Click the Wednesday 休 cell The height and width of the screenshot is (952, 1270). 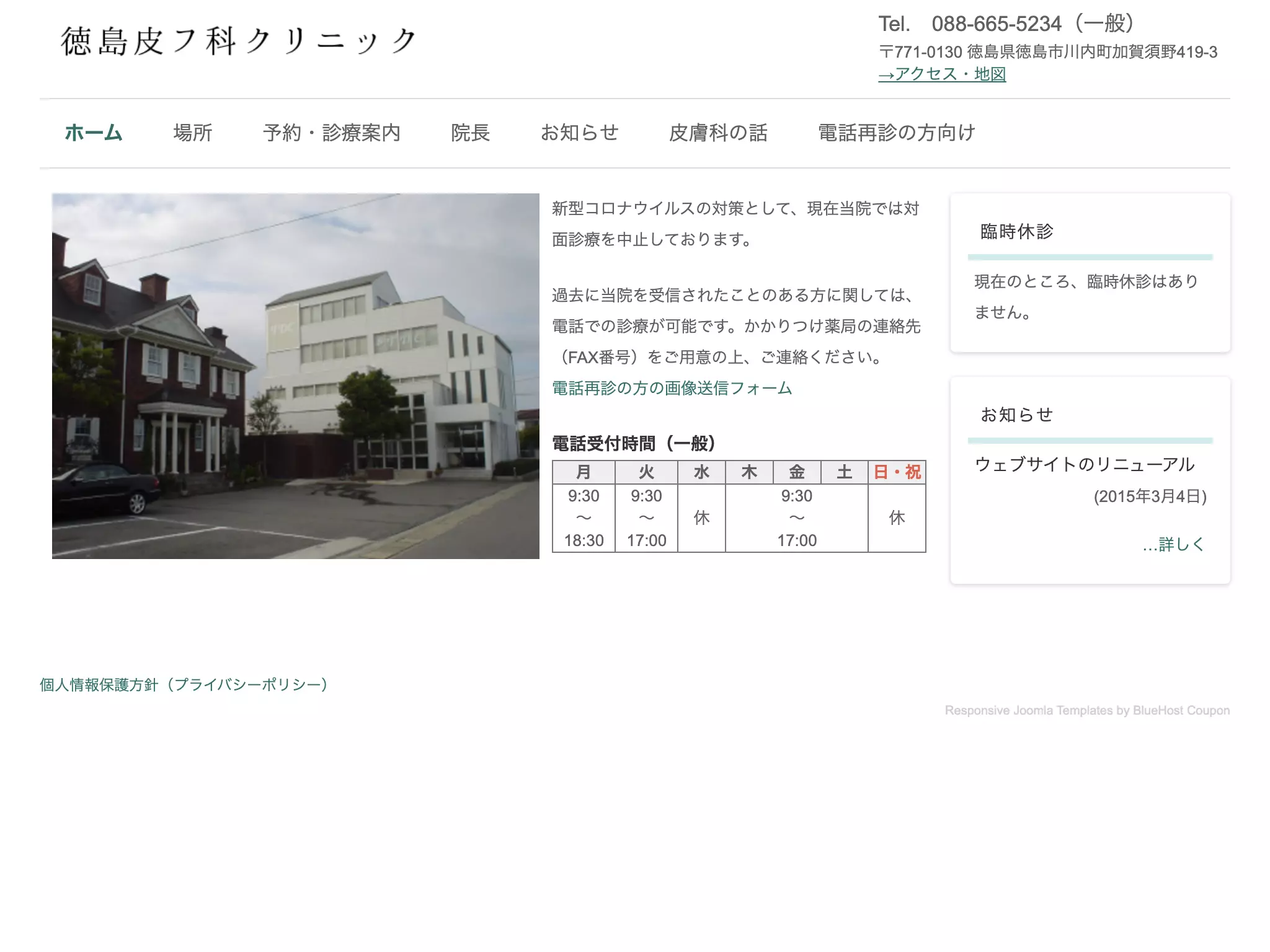[x=701, y=518]
